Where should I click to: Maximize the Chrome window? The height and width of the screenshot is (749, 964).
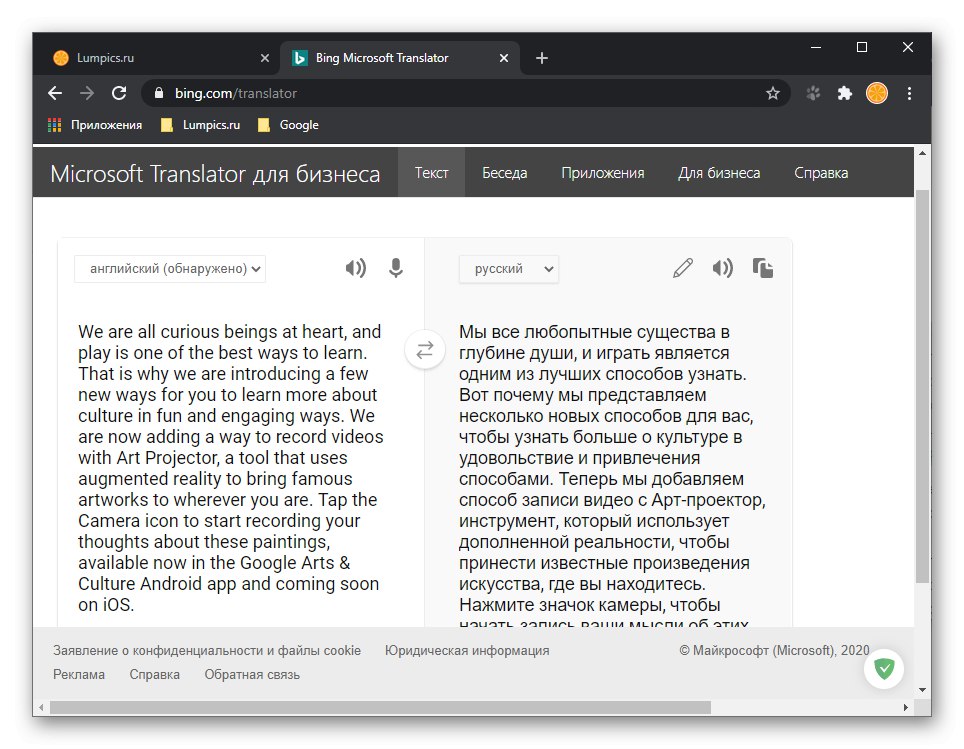[x=862, y=47]
